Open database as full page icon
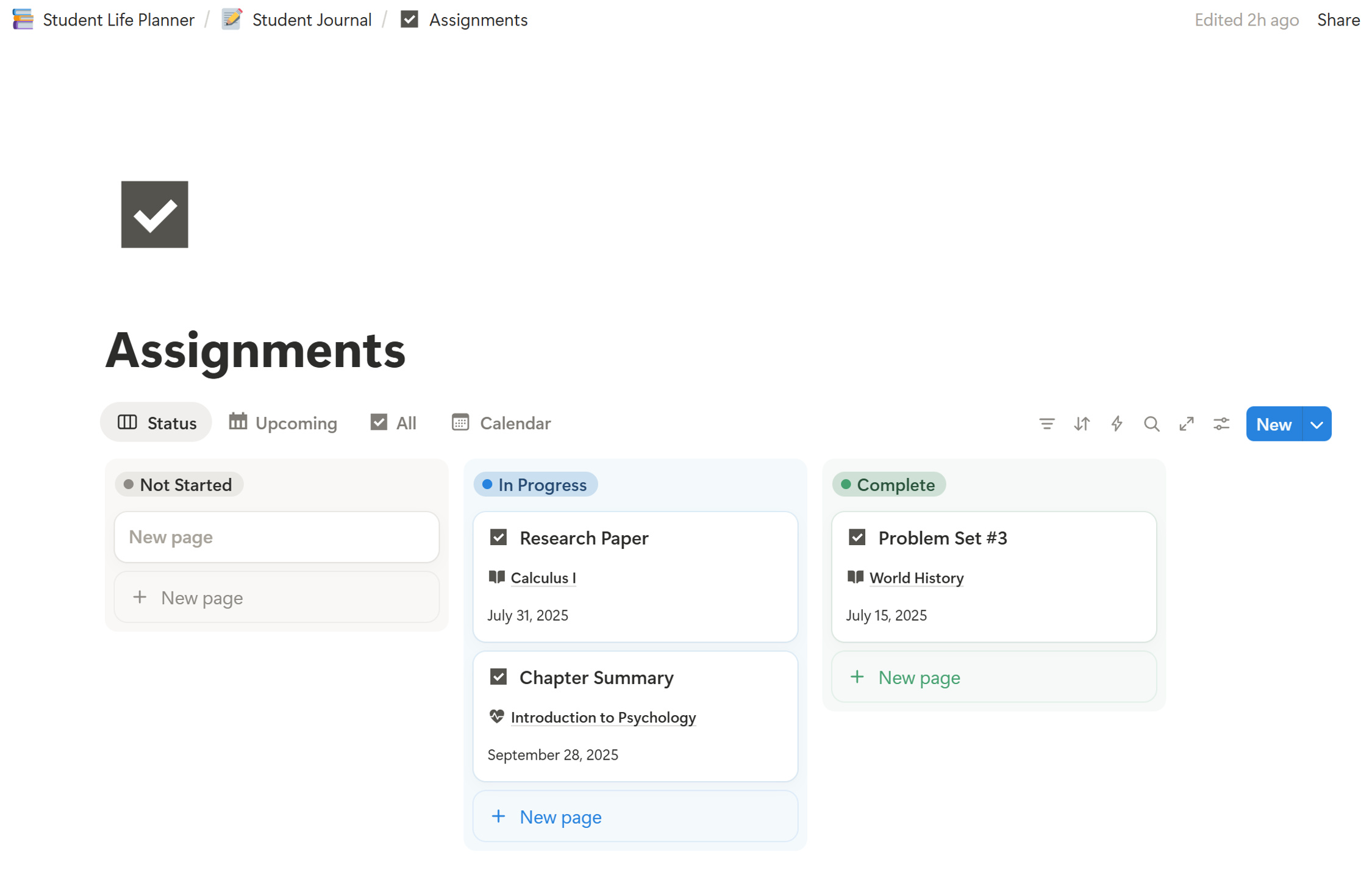Viewport: 1372px width, 878px height. point(1186,424)
